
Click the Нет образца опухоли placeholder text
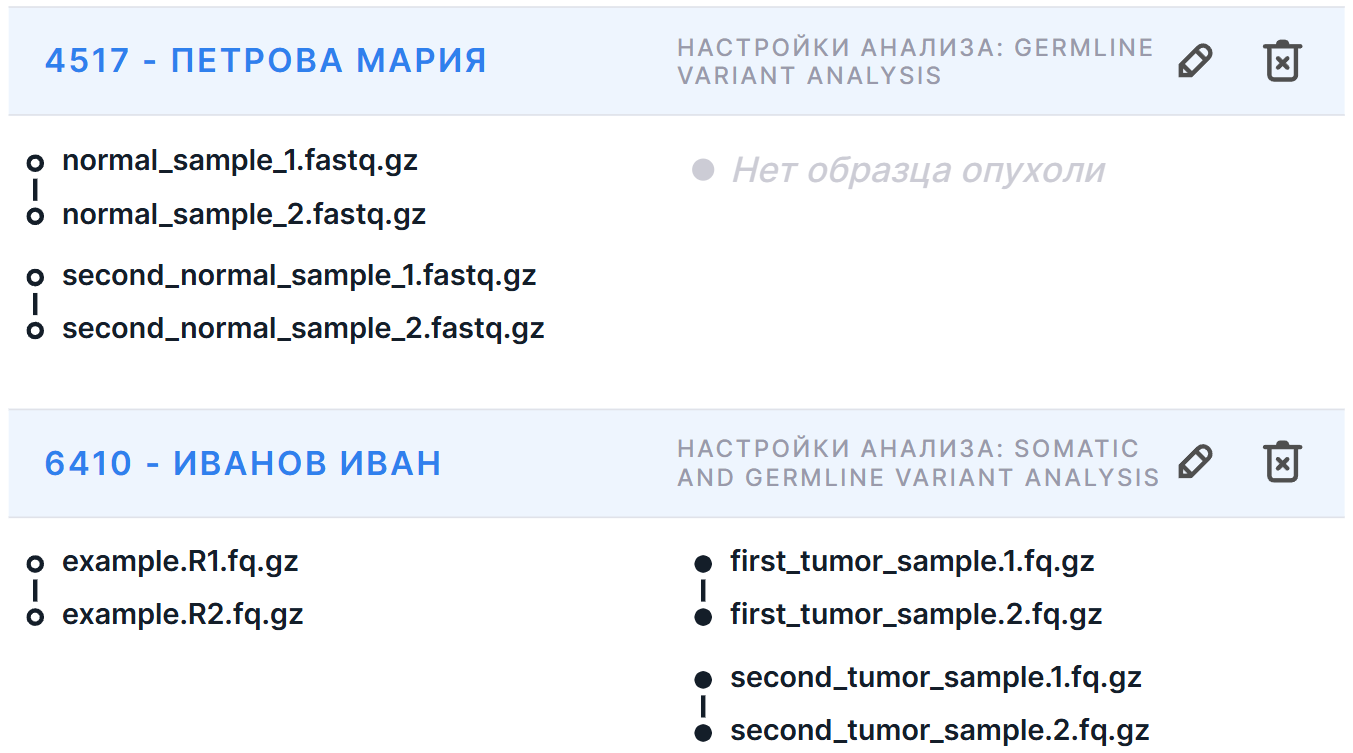tap(918, 171)
